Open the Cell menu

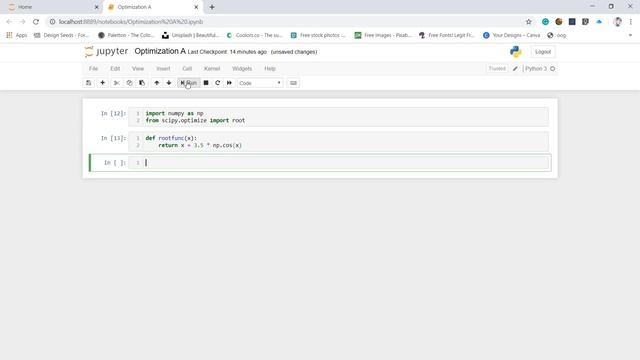(187, 69)
